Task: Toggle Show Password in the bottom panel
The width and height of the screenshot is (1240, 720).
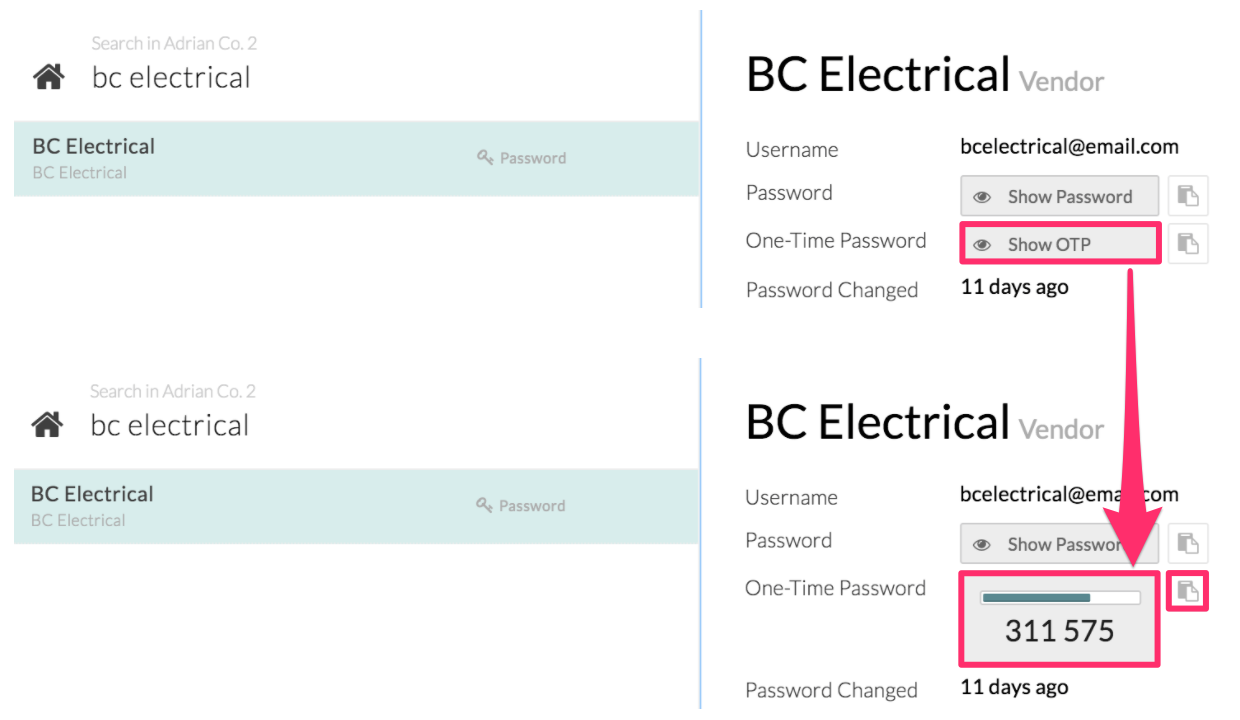Action: click(x=1060, y=544)
